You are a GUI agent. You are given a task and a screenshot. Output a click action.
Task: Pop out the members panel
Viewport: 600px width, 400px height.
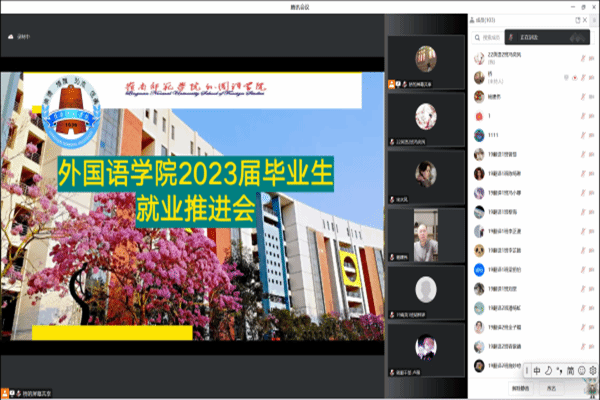pyautogui.click(x=576, y=19)
